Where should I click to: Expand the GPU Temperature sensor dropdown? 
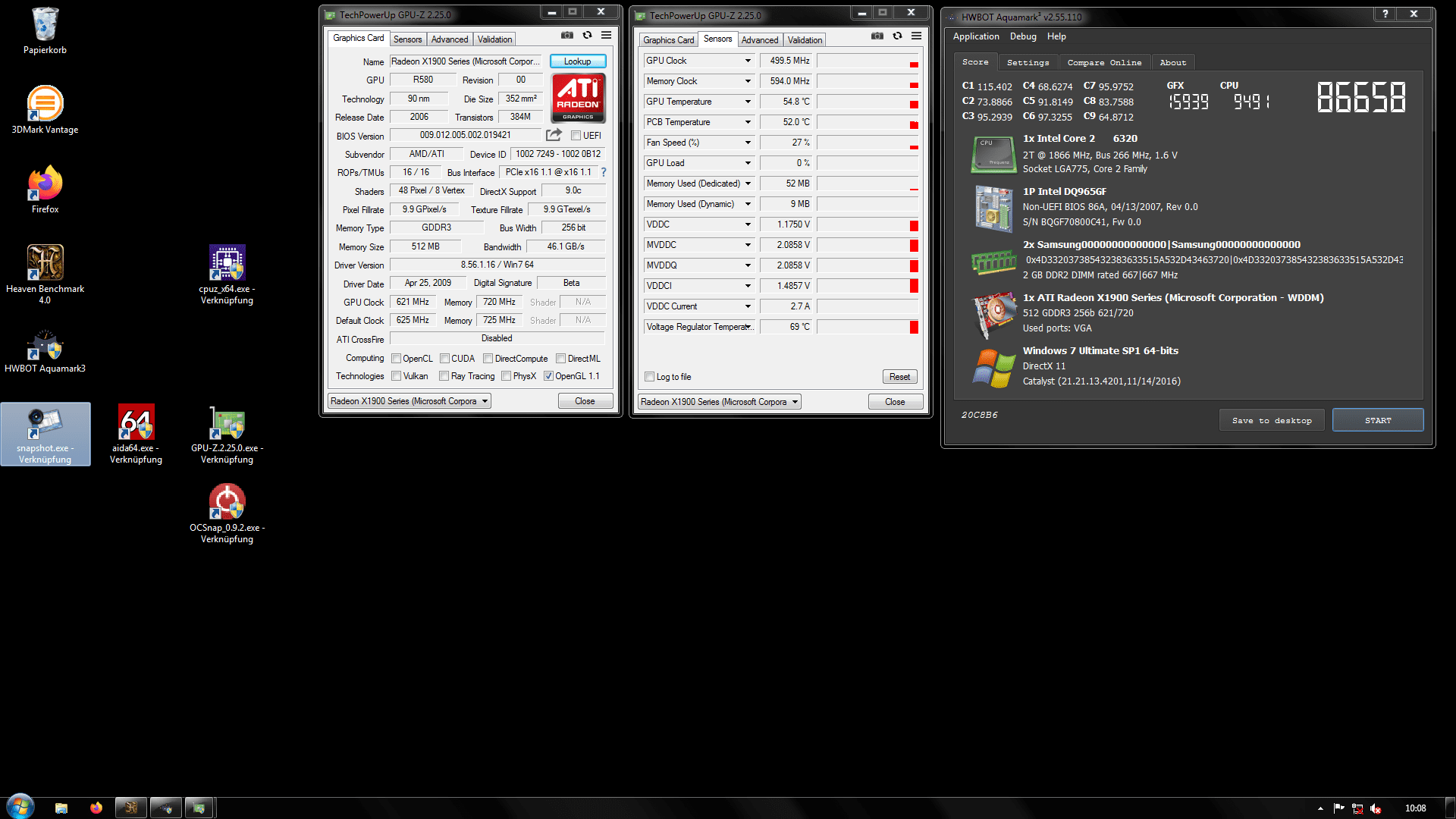pyautogui.click(x=747, y=102)
